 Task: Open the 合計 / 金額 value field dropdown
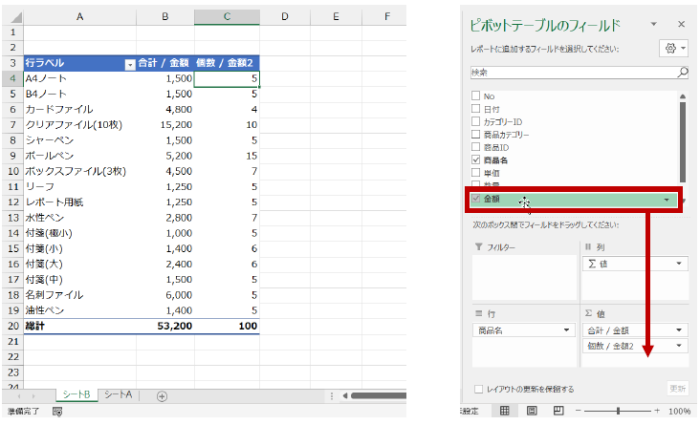pyautogui.click(x=681, y=329)
